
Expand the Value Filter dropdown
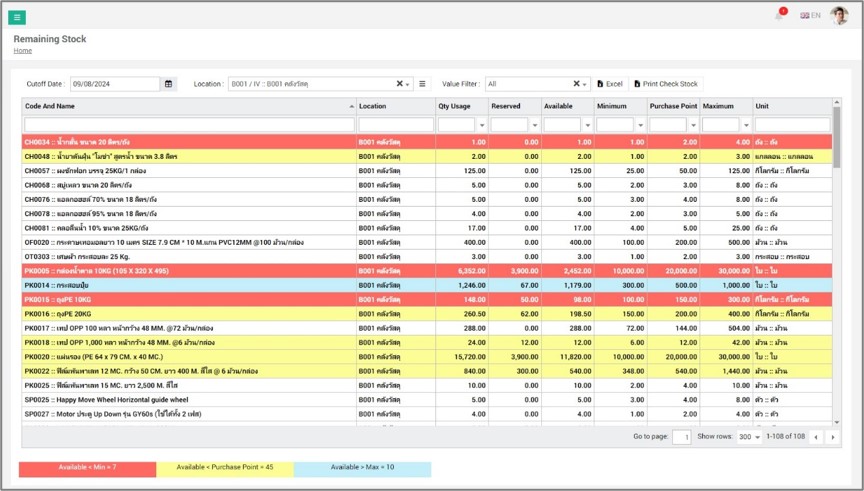click(585, 84)
